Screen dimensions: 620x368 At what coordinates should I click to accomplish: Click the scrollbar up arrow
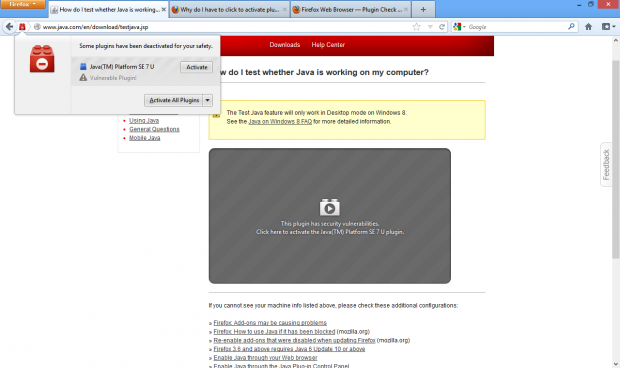click(616, 40)
